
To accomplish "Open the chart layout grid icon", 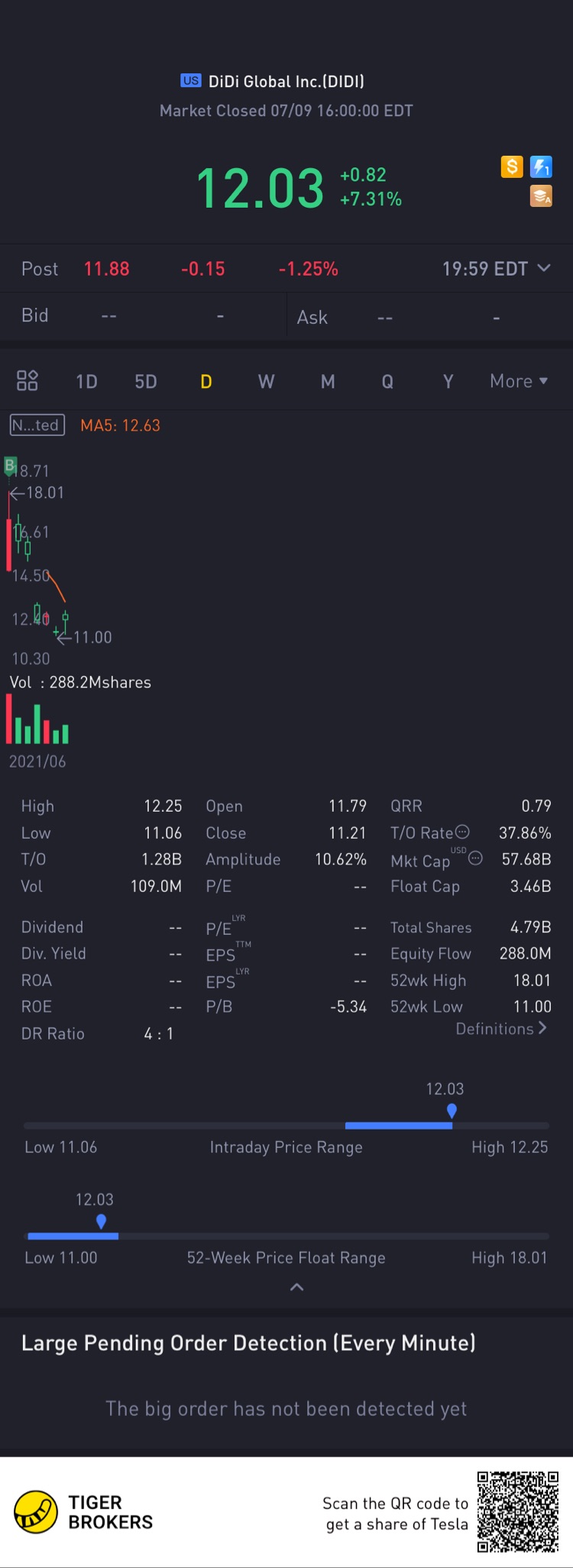I will (x=28, y=380).
